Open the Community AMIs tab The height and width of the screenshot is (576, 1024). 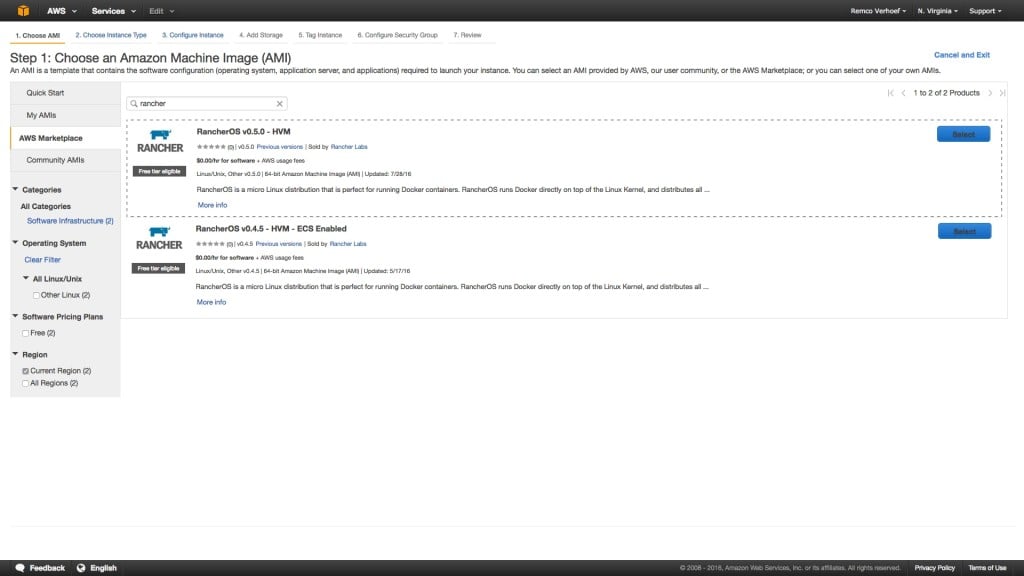pos(55,160)
